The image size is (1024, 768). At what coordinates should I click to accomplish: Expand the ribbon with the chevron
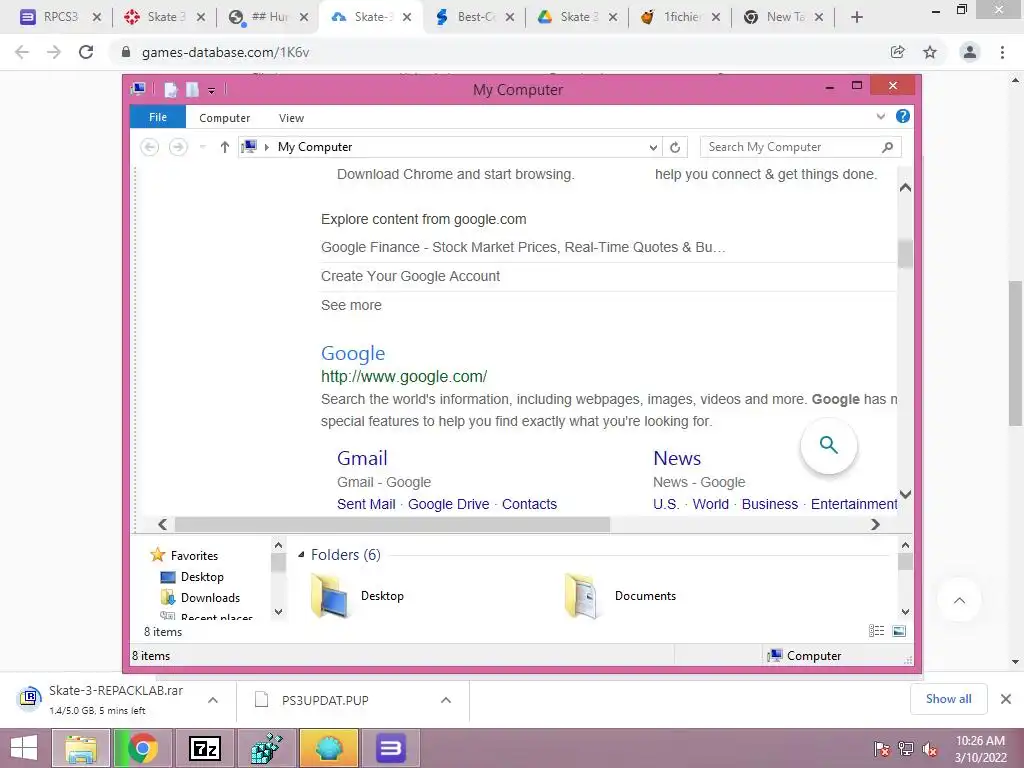pos(881,117)
